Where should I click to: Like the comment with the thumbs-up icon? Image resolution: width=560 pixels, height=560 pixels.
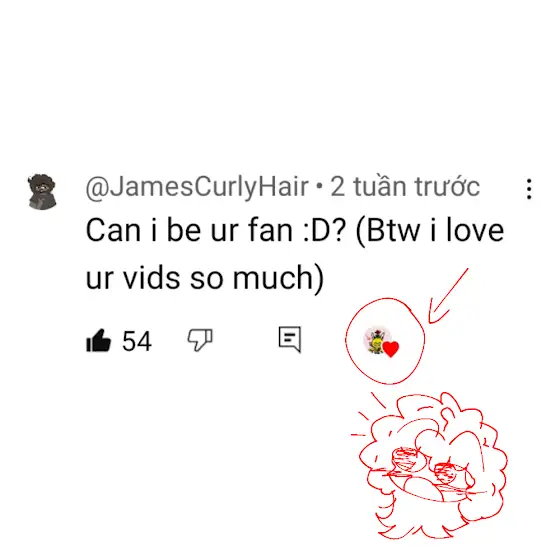click(x=99, y=341)
